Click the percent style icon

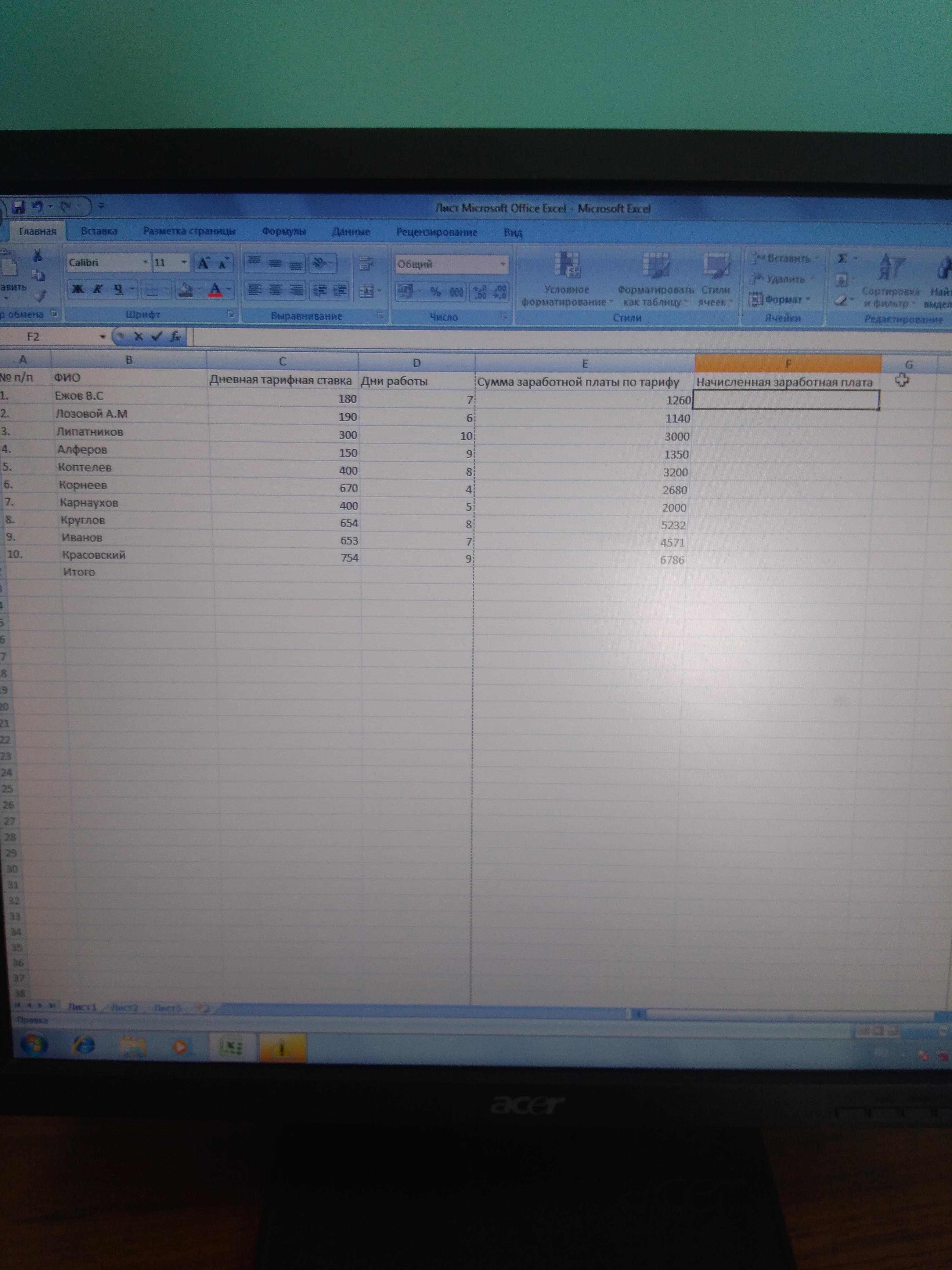click(x=435, y=292)
